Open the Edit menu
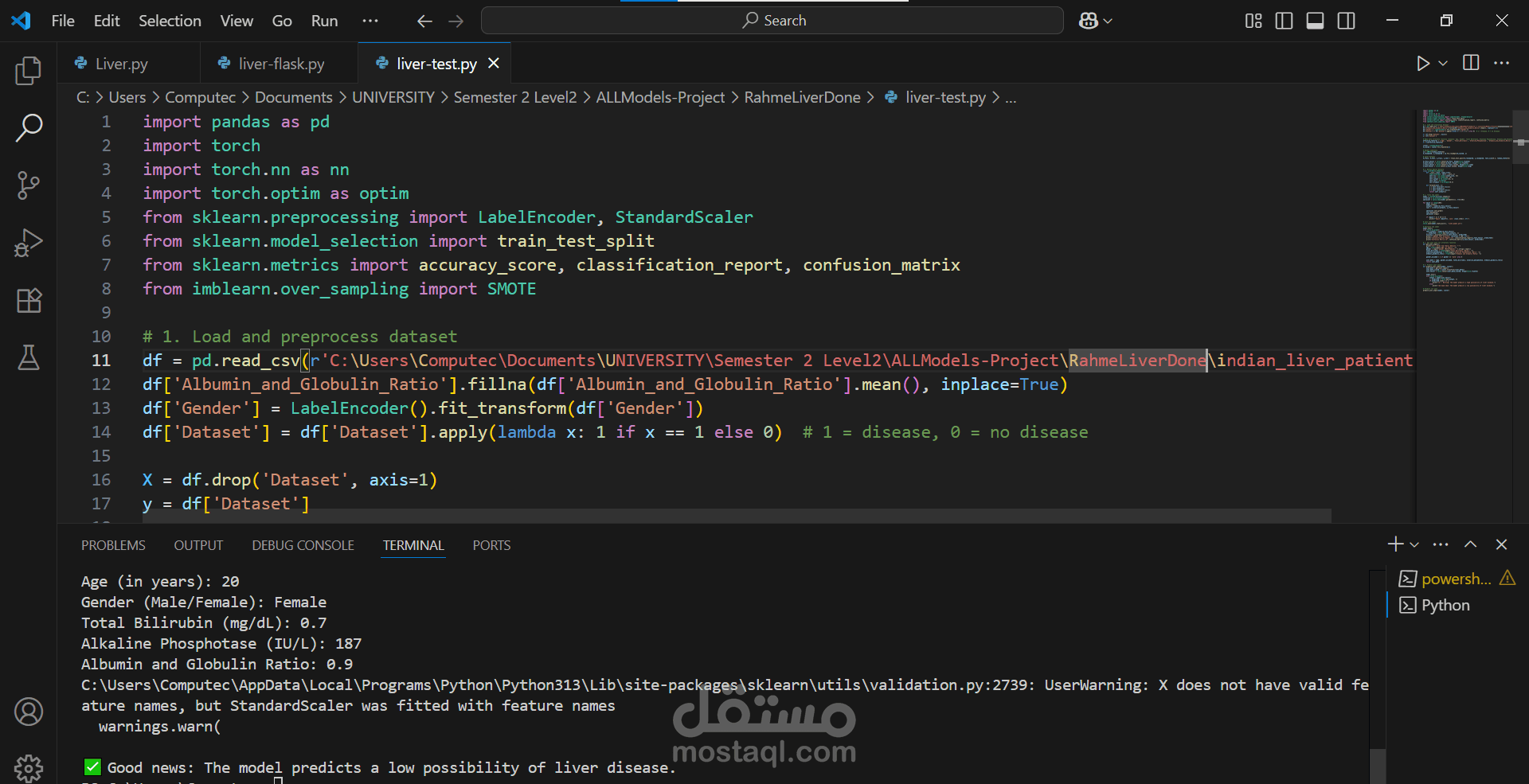 [x=107, y=21]
